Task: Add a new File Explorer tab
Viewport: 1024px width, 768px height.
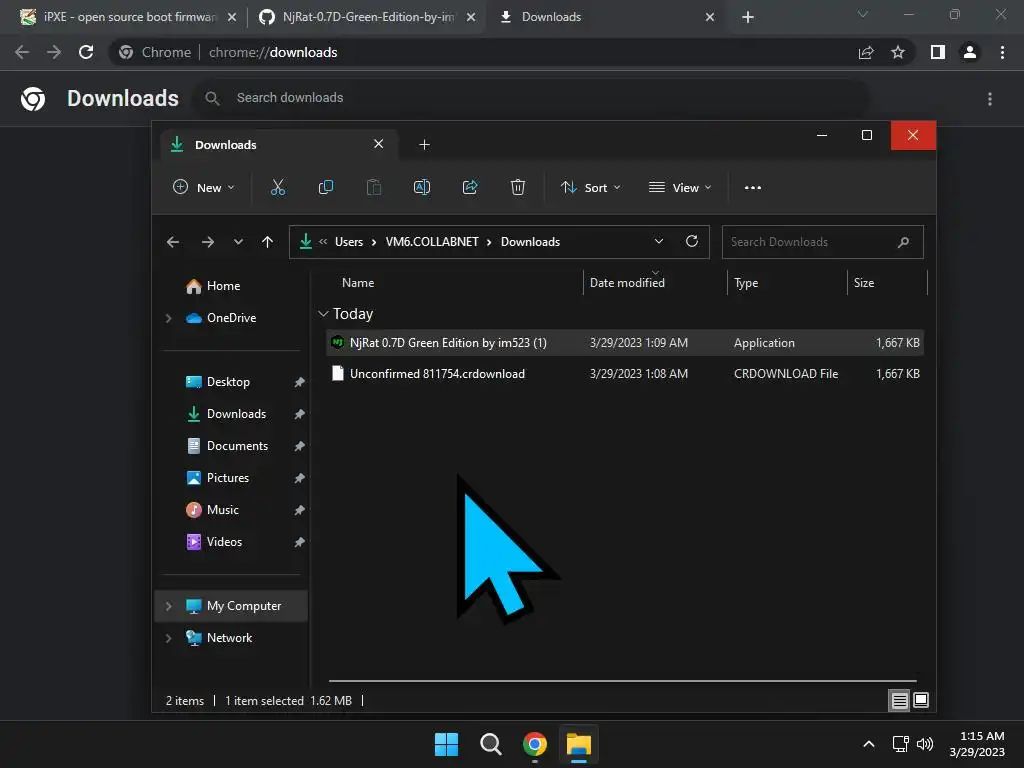Action: (x=424, y=144)
